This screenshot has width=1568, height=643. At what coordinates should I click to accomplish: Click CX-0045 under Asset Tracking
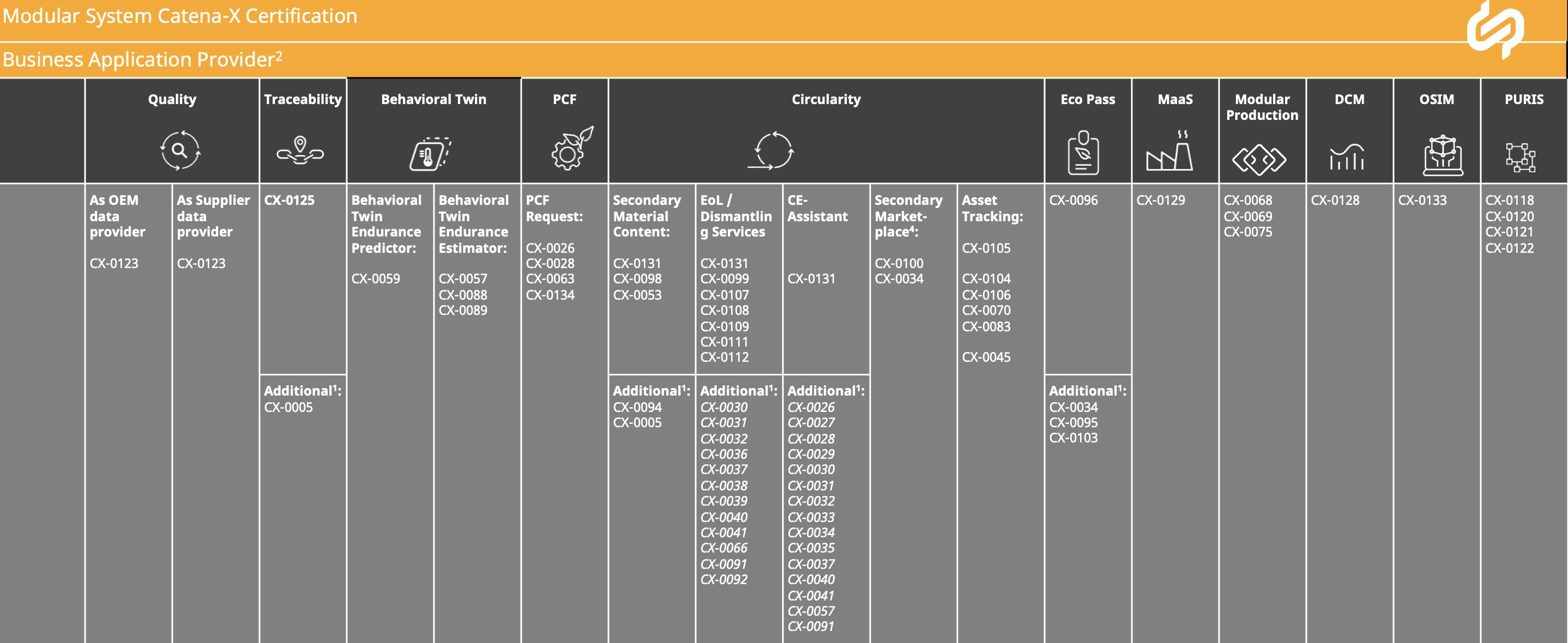[986, 357]
